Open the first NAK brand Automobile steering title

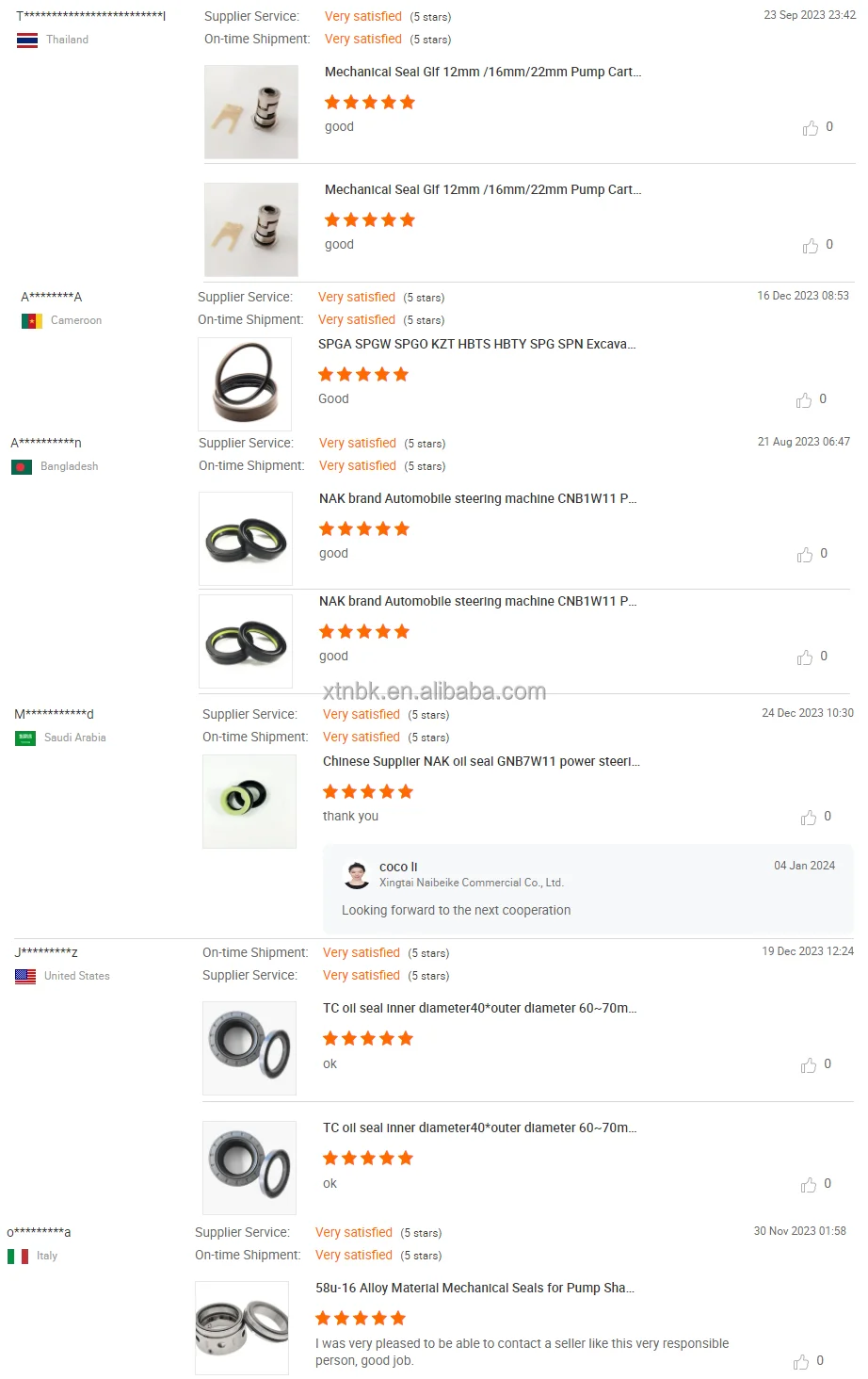477,499
